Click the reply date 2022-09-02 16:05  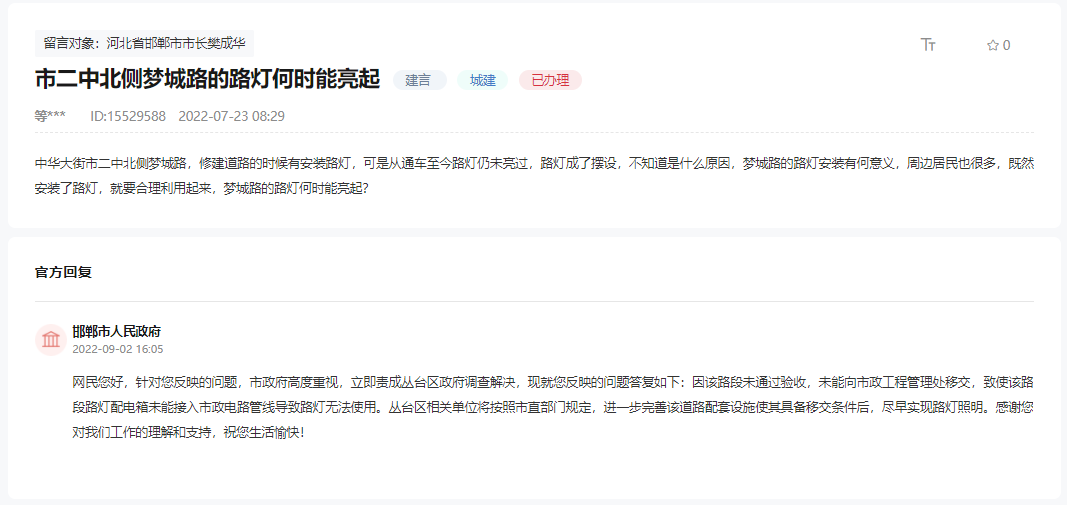tap(118, 349)
